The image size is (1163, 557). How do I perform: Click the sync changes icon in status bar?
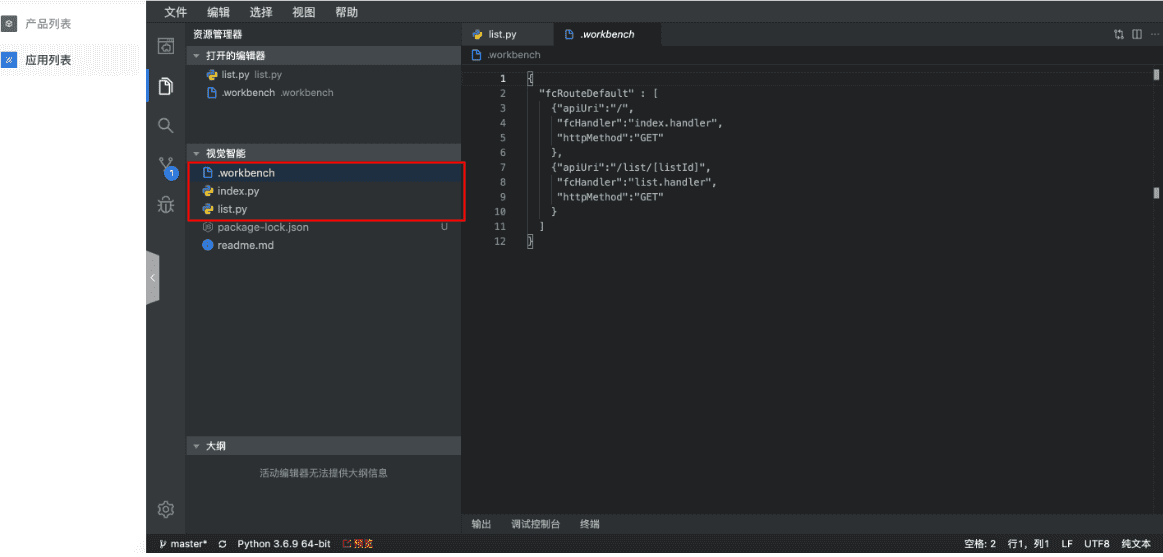[222, 544]
